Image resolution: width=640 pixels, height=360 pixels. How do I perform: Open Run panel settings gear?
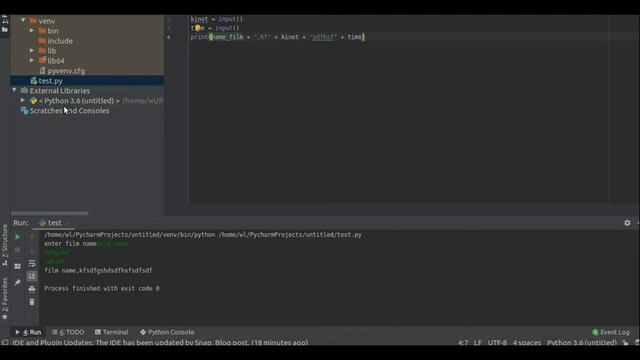click(627, 223)
